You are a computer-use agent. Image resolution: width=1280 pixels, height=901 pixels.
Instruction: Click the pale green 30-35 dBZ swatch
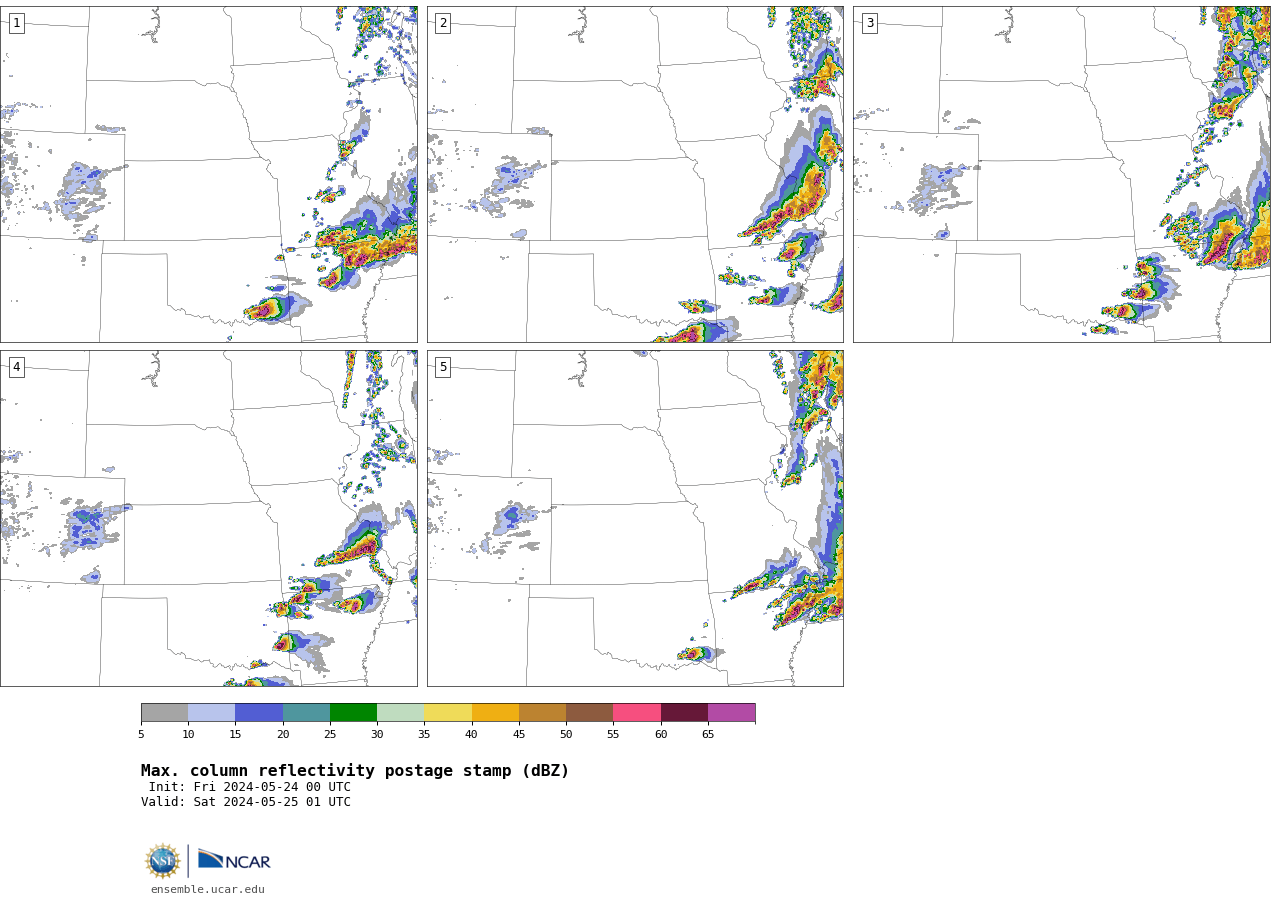pyautogui.click(x=400, y=713)
